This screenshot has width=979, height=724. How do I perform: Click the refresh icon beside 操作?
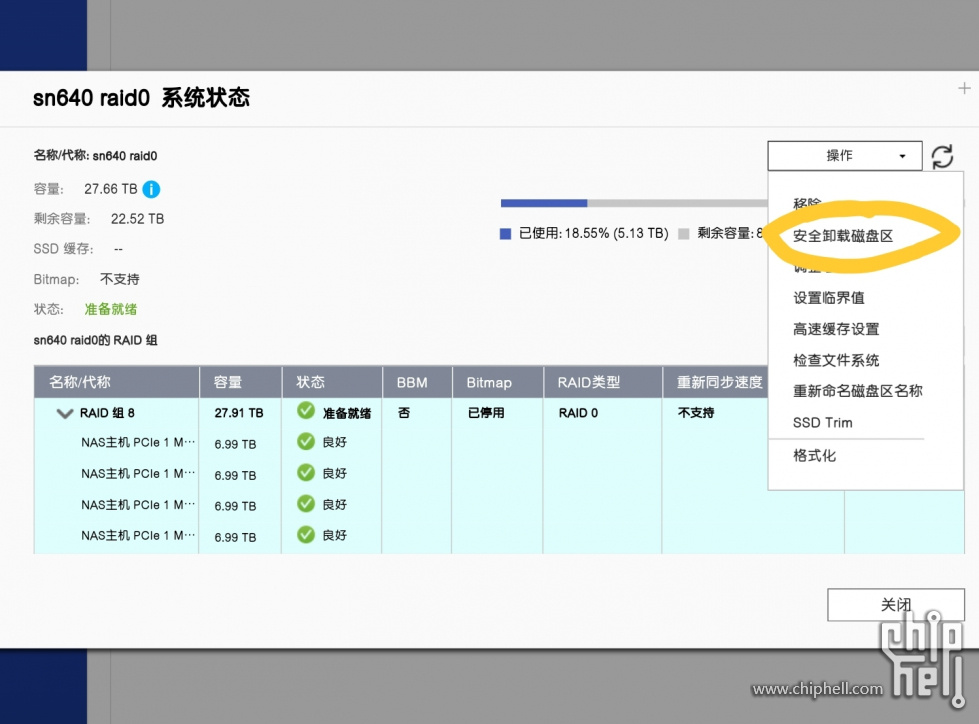tap(942, 156)
